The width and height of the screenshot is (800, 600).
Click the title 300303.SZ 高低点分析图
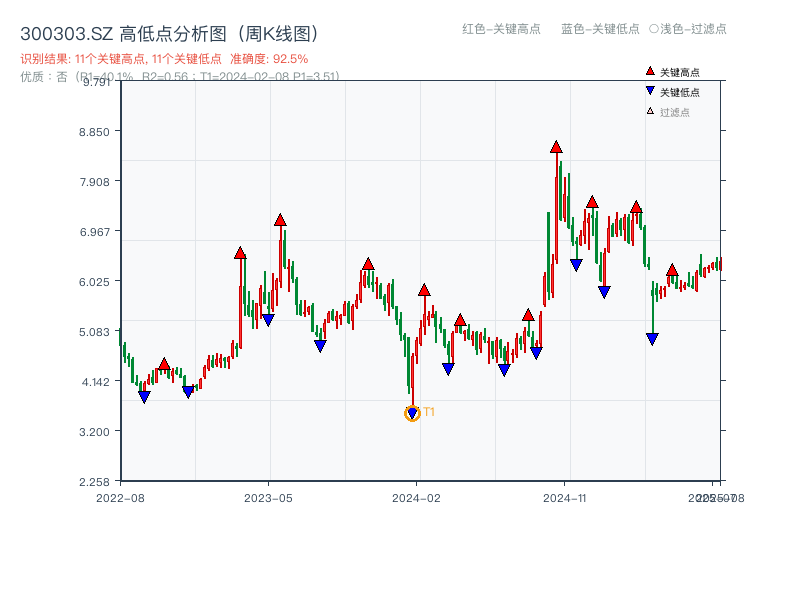click(x=170, y=34)
